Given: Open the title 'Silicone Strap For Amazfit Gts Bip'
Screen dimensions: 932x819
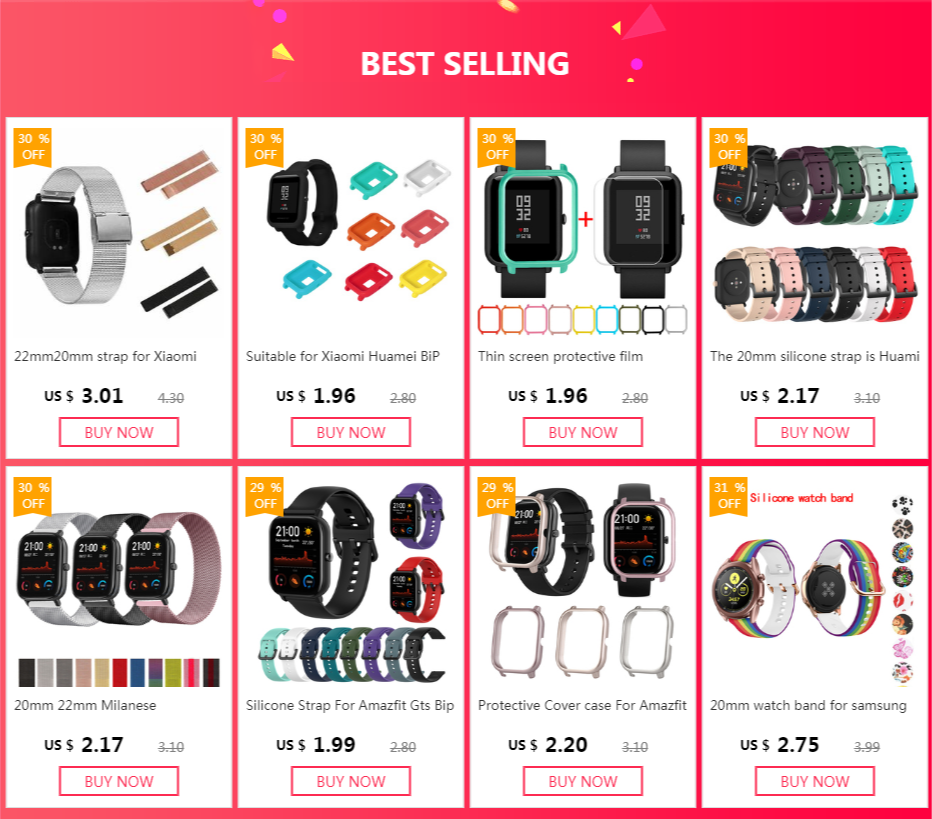Looking at the screenshot, I should 350,705.
